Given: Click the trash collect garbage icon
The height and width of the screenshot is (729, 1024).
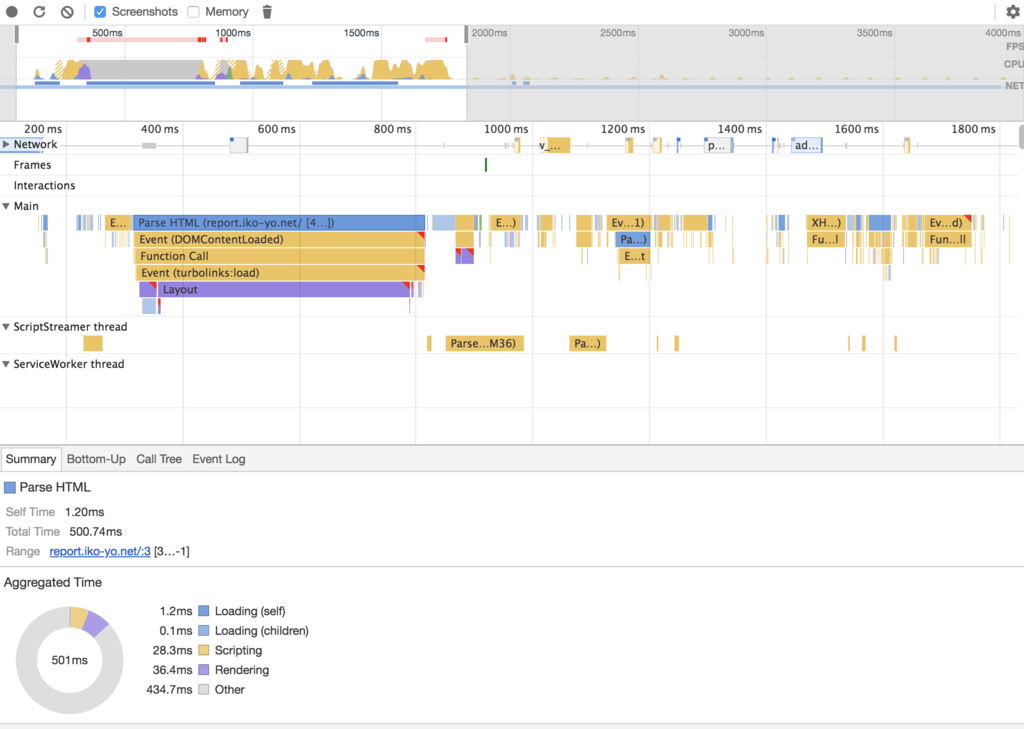Looking at the screenshot, I should click(x=267, y=12).
